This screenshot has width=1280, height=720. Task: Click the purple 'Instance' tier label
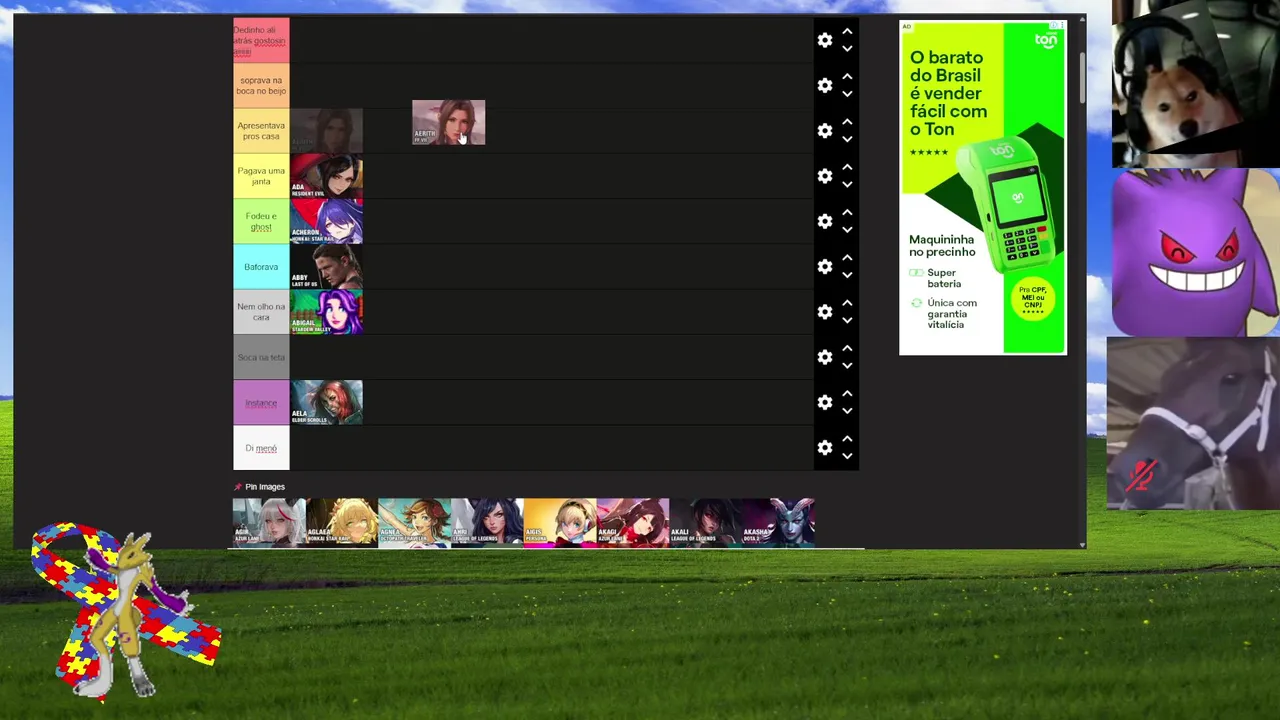(x=261, y=402)
